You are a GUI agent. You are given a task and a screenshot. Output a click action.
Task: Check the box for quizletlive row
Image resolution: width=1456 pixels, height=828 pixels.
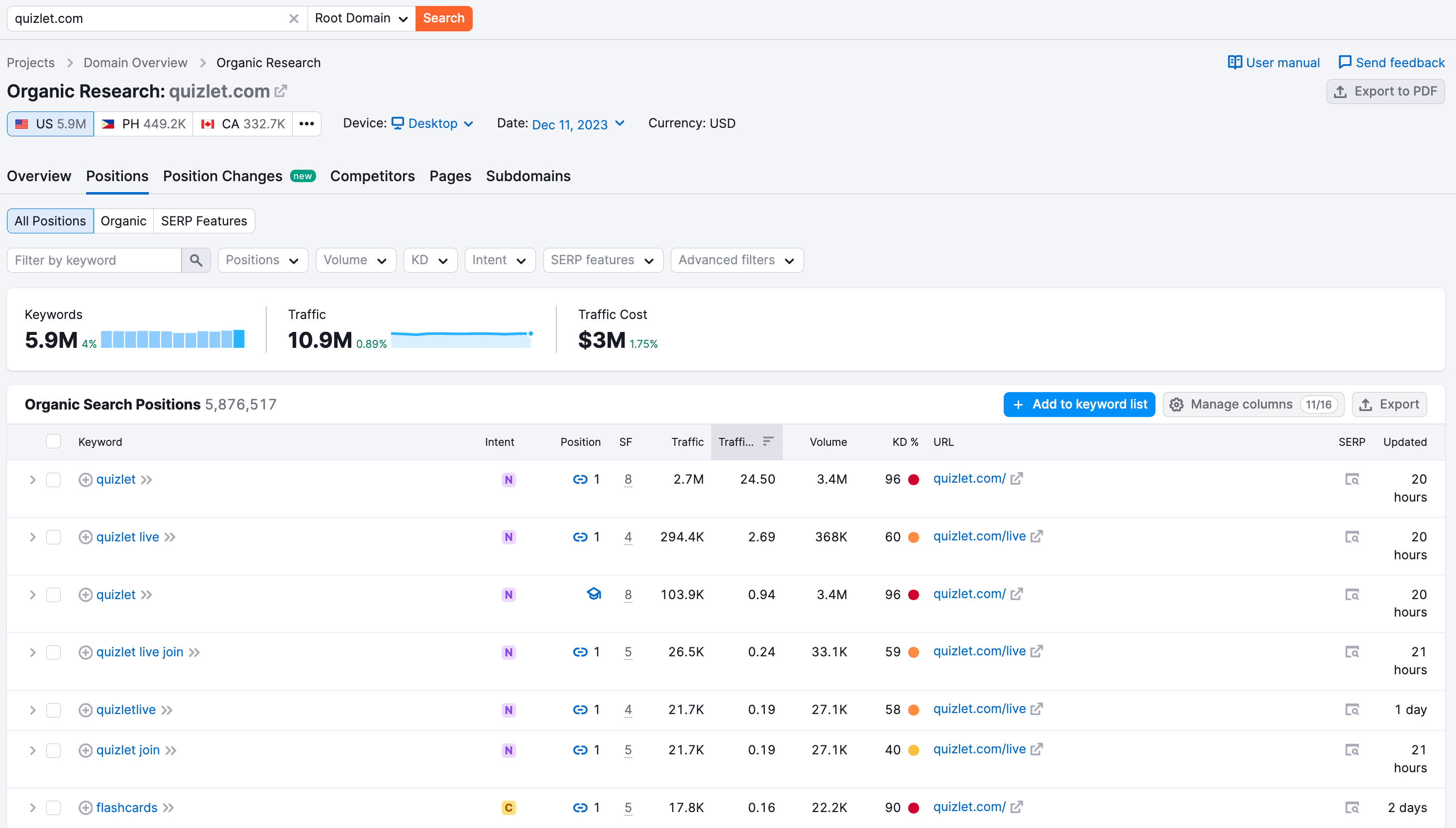click(x=53, y=710)
